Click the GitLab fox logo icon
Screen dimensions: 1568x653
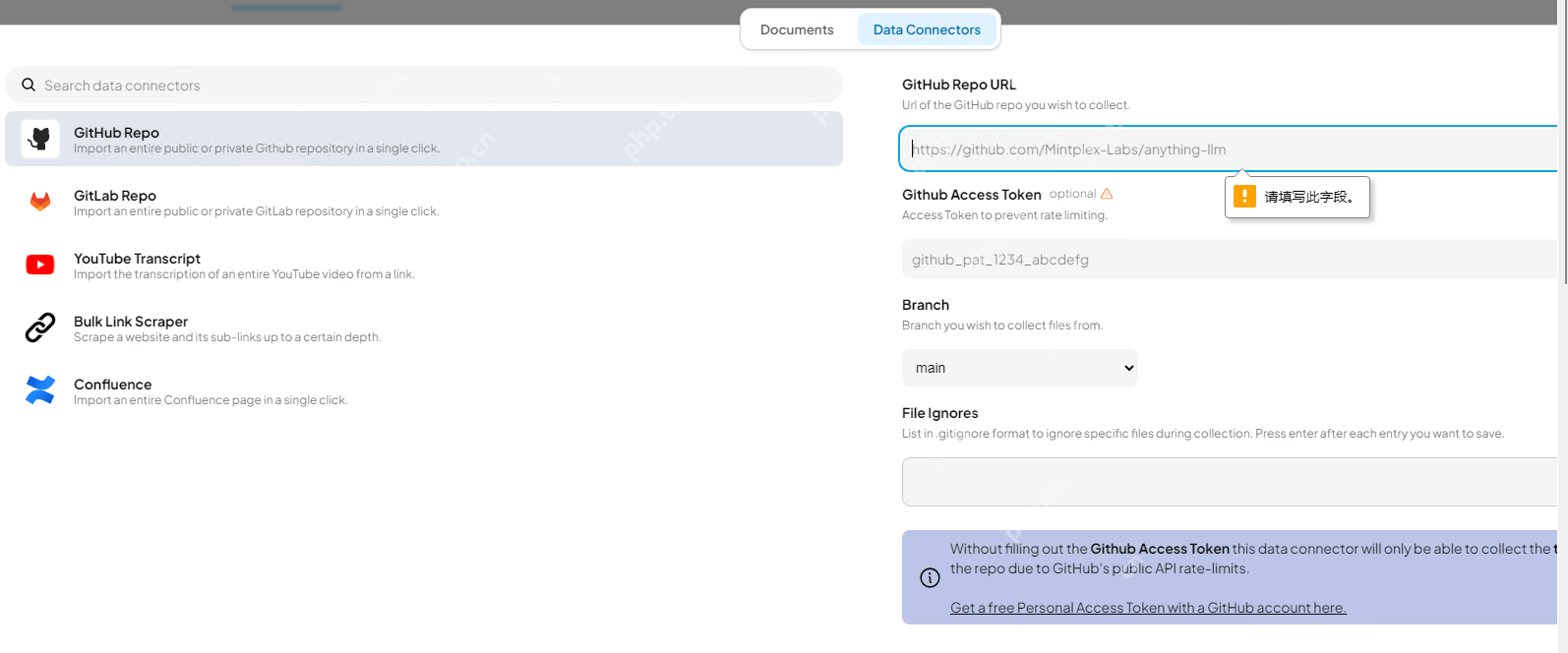(40, 202)
